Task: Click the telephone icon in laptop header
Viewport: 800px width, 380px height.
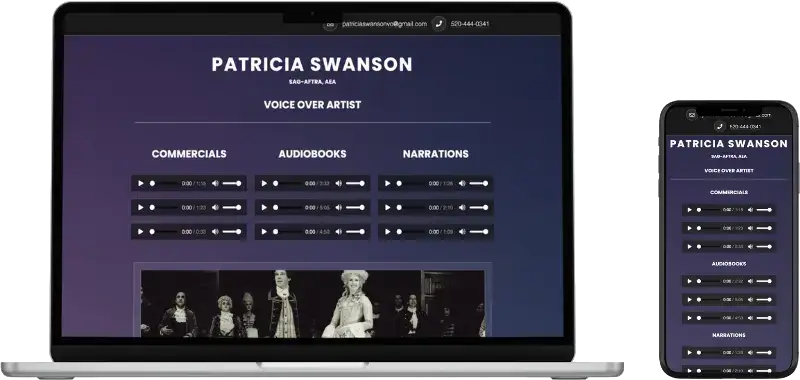Action: [439, 24]
